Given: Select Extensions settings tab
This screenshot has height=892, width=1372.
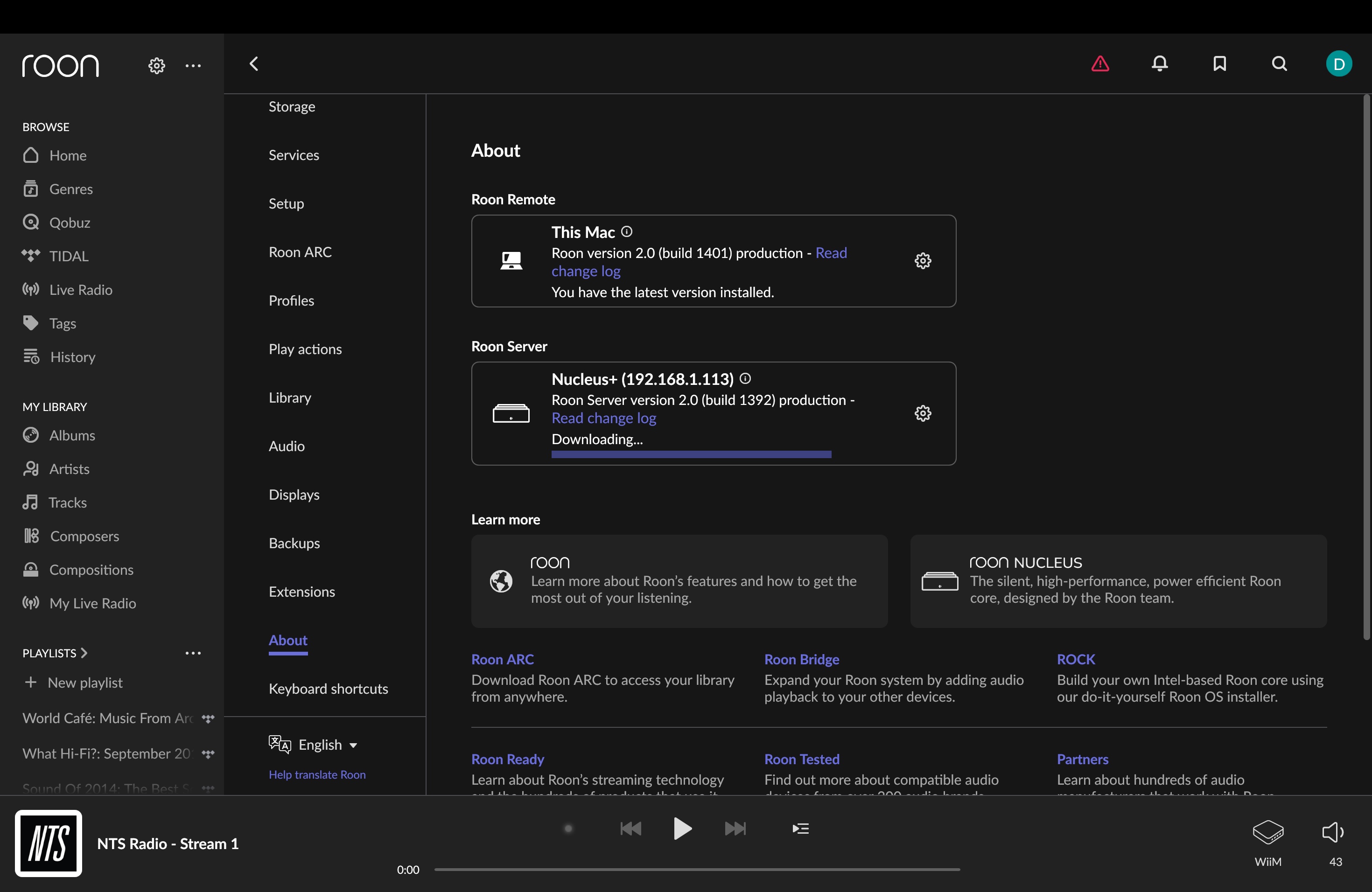Looking at the screenshot, I should coord(302,591).
